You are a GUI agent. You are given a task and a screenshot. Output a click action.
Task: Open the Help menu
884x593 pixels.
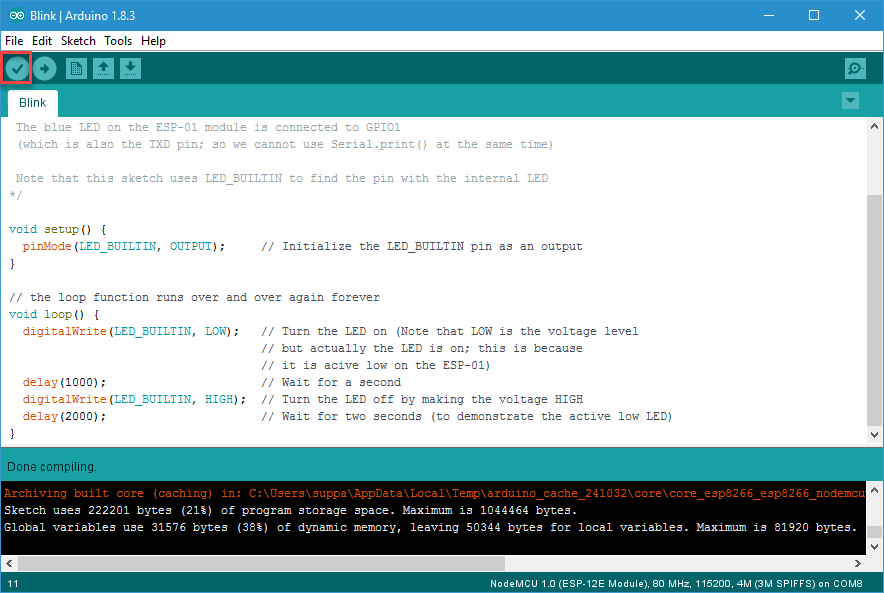point(153,41)
